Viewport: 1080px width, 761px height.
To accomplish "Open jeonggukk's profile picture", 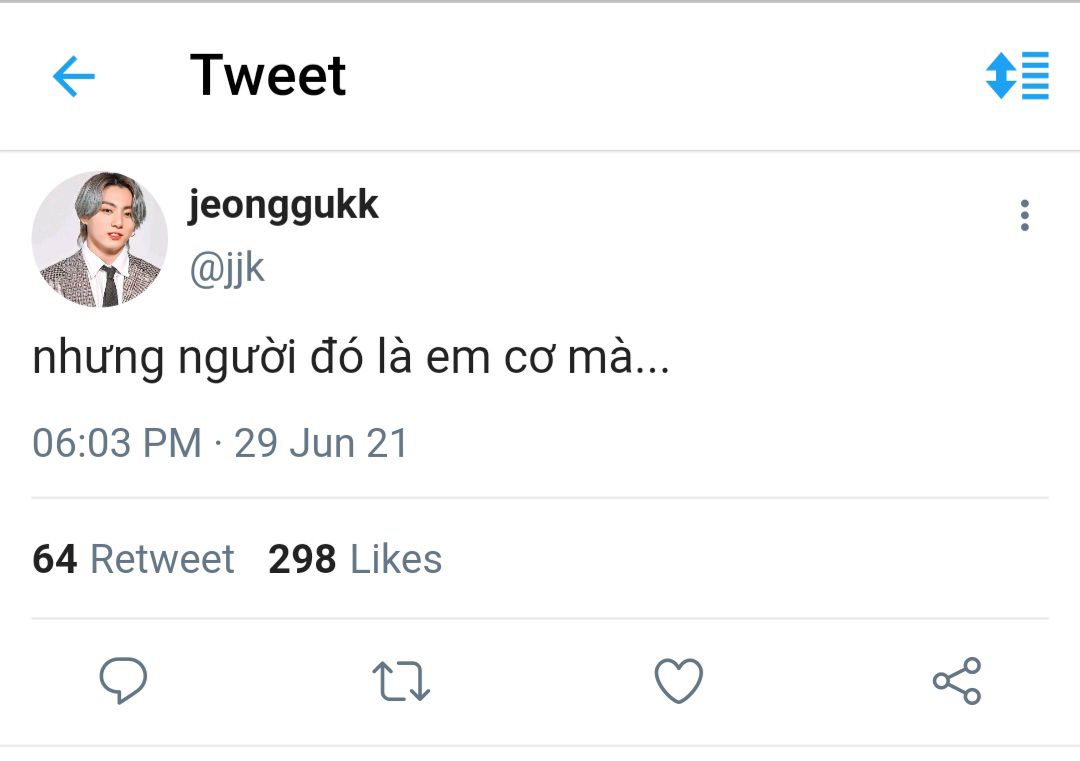I will pos(100,239).
